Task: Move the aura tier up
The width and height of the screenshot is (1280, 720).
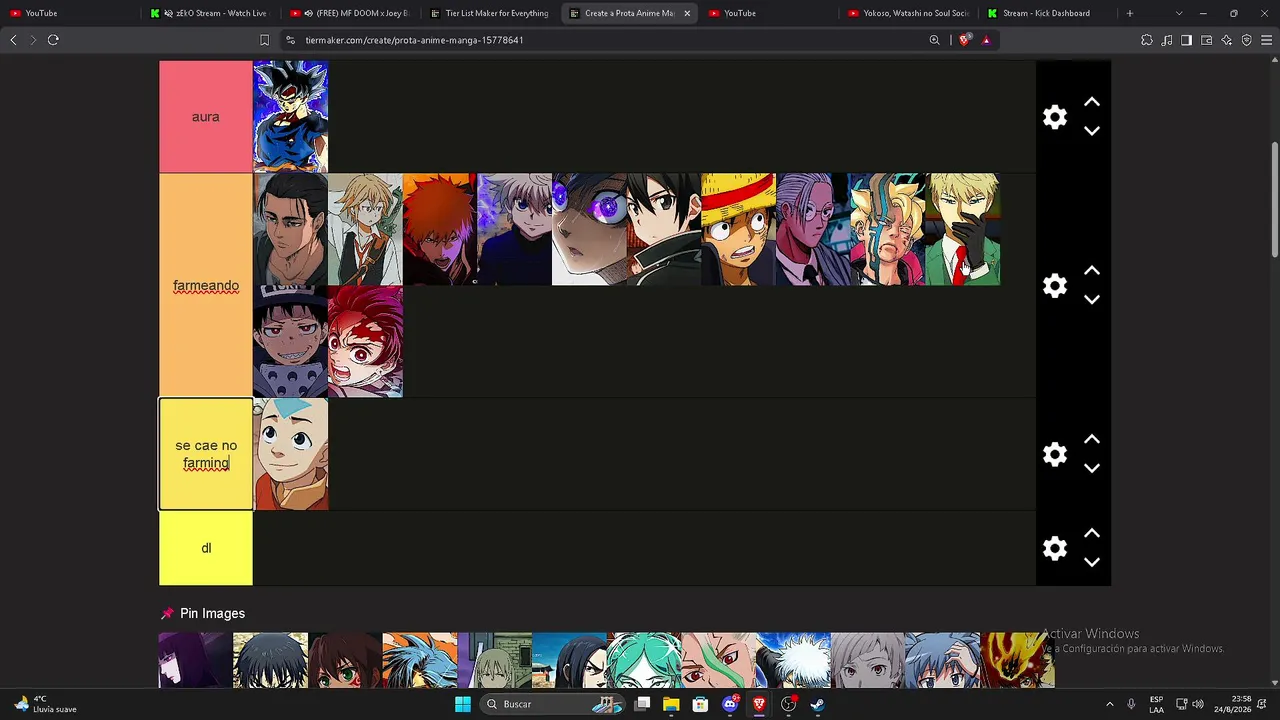Action: (1092, 102)
